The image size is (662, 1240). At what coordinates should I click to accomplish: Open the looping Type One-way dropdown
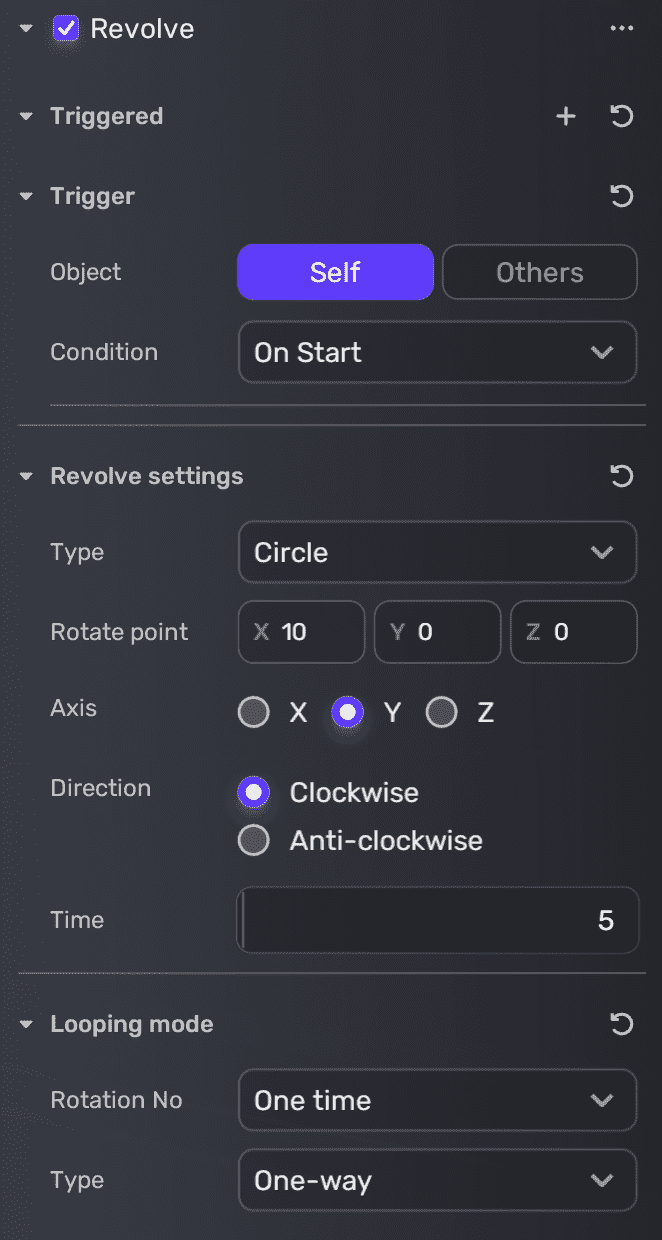click(x=437, y=1180)
